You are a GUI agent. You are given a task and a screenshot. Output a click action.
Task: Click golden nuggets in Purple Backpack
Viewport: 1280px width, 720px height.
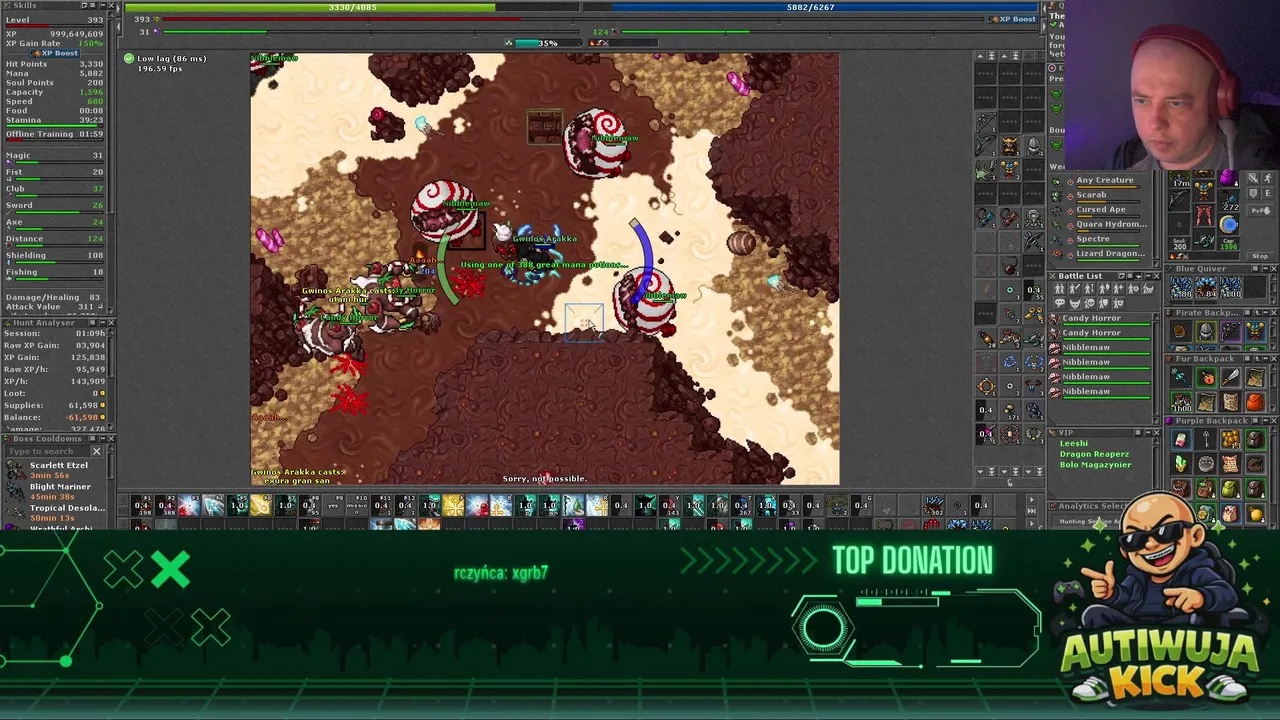1231,439
